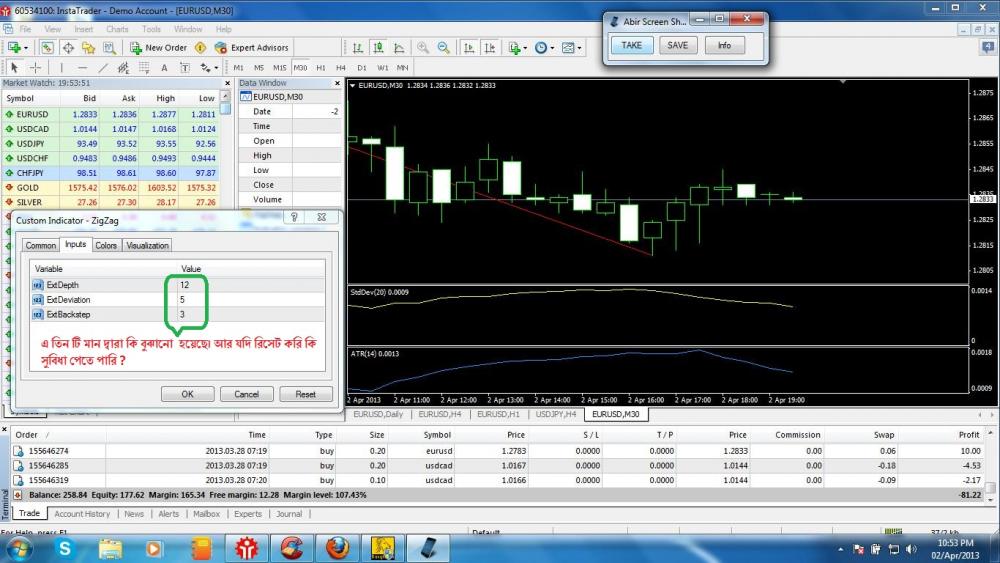Switch to M30 timeframe
This screenshot has height=563, width=1000.
coord(300,68)
